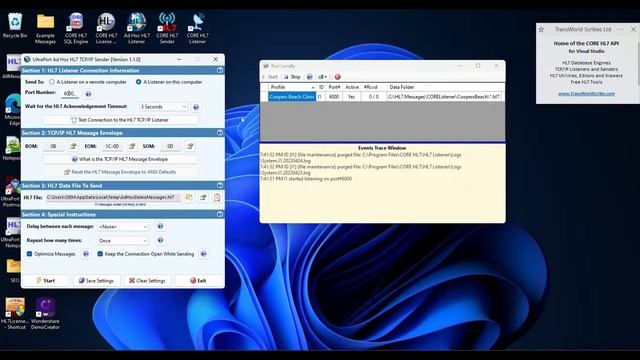The height and width of the screenshot is (360, 640).
Task: Browse for an HL7 file with folder icon
Action: click(189, 198)
